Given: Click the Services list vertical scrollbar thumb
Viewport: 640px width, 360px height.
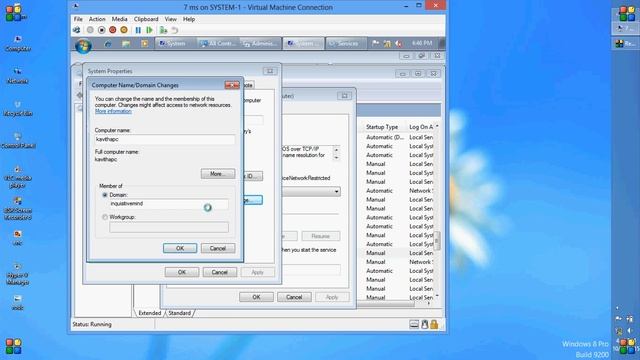Looking at the screenshot, I should pyautogui.click(x=437, y=240).
